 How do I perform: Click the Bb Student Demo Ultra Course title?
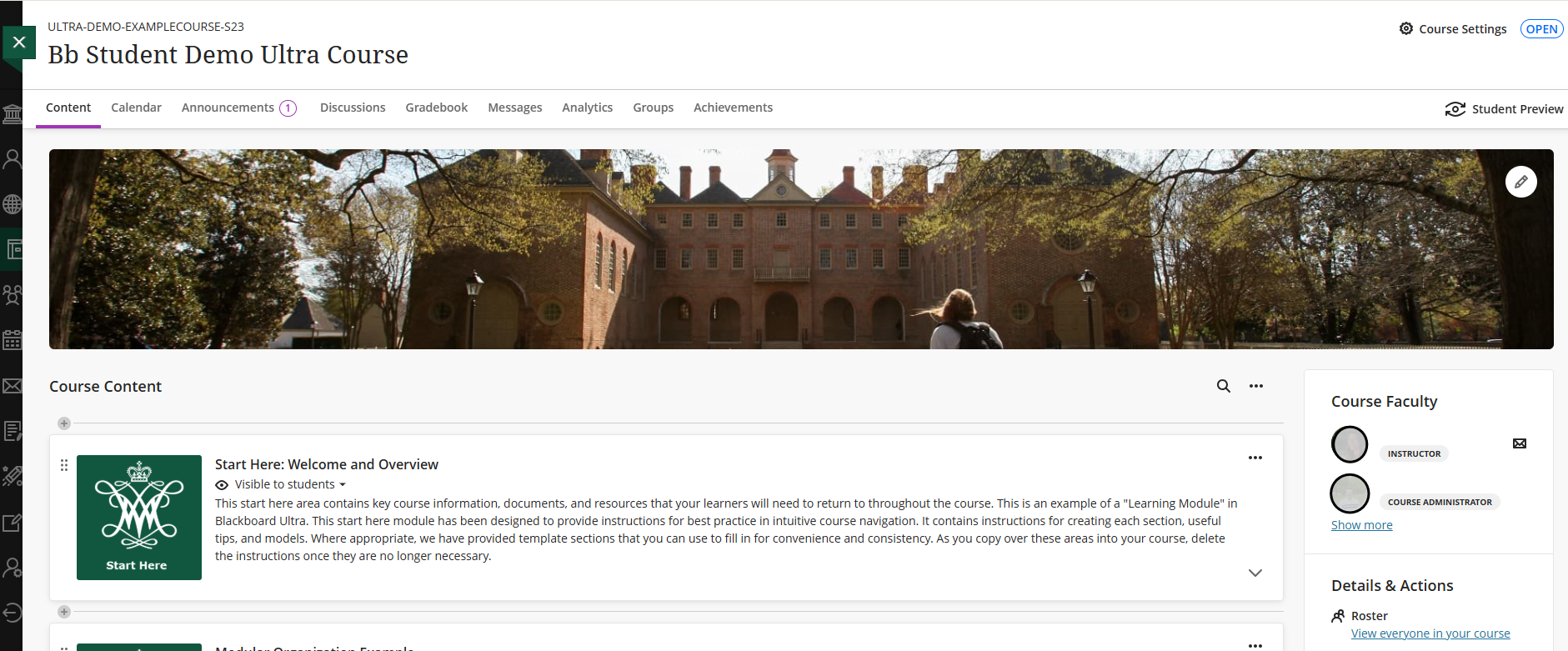pyautogui.click(x=228, y=55)
